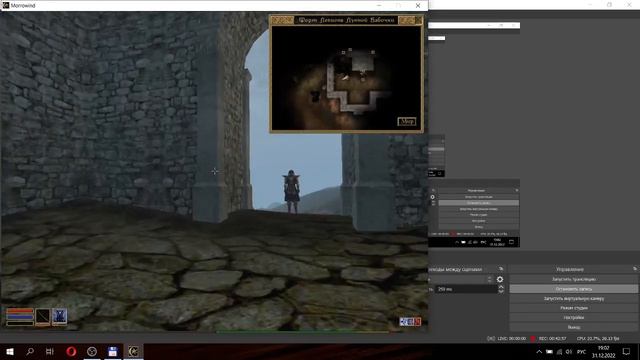Open the Windows notification center icon
Screen dimensions: 640x360
click(627, 351)
